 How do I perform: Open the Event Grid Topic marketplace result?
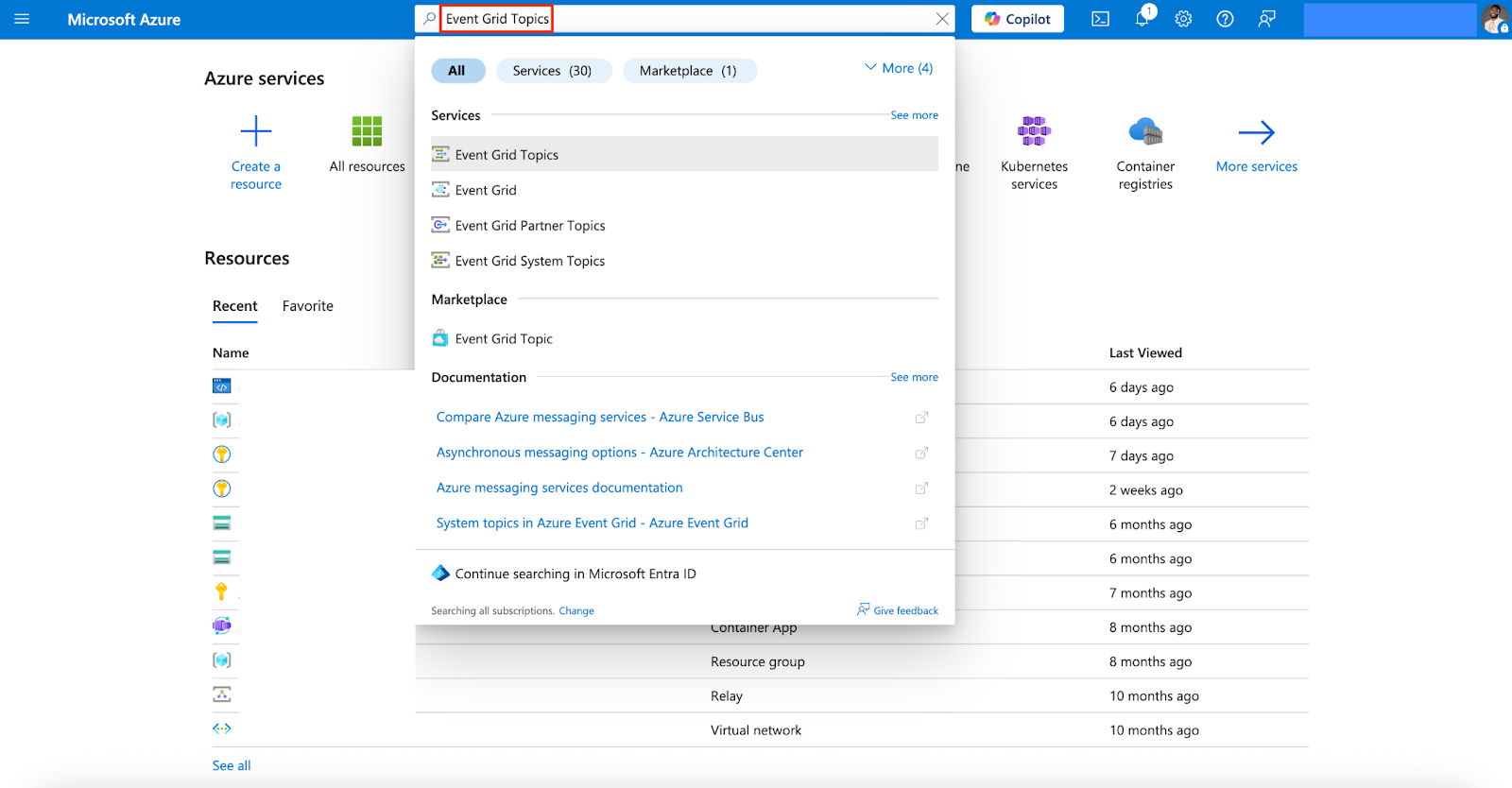(x=684, y=338)
